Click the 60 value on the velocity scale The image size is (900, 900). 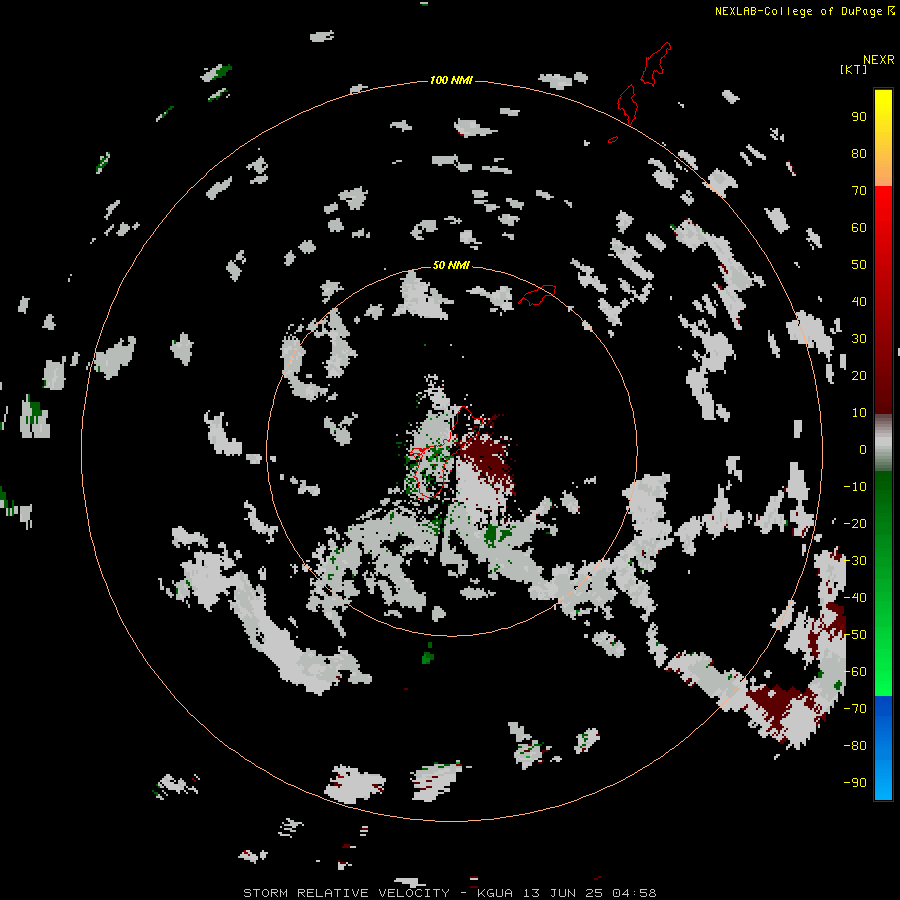[x=859, y=228]
